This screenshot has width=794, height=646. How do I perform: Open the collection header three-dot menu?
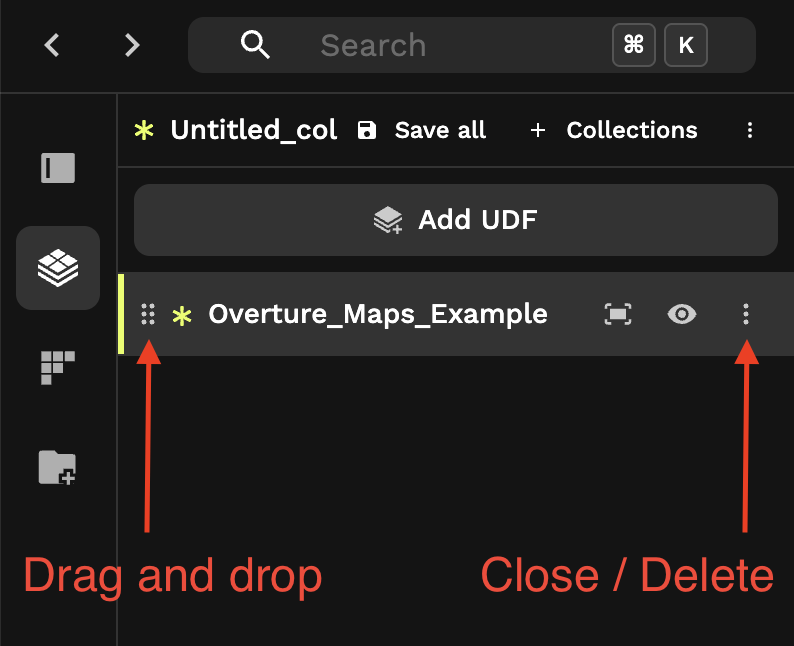coord(750,130)
